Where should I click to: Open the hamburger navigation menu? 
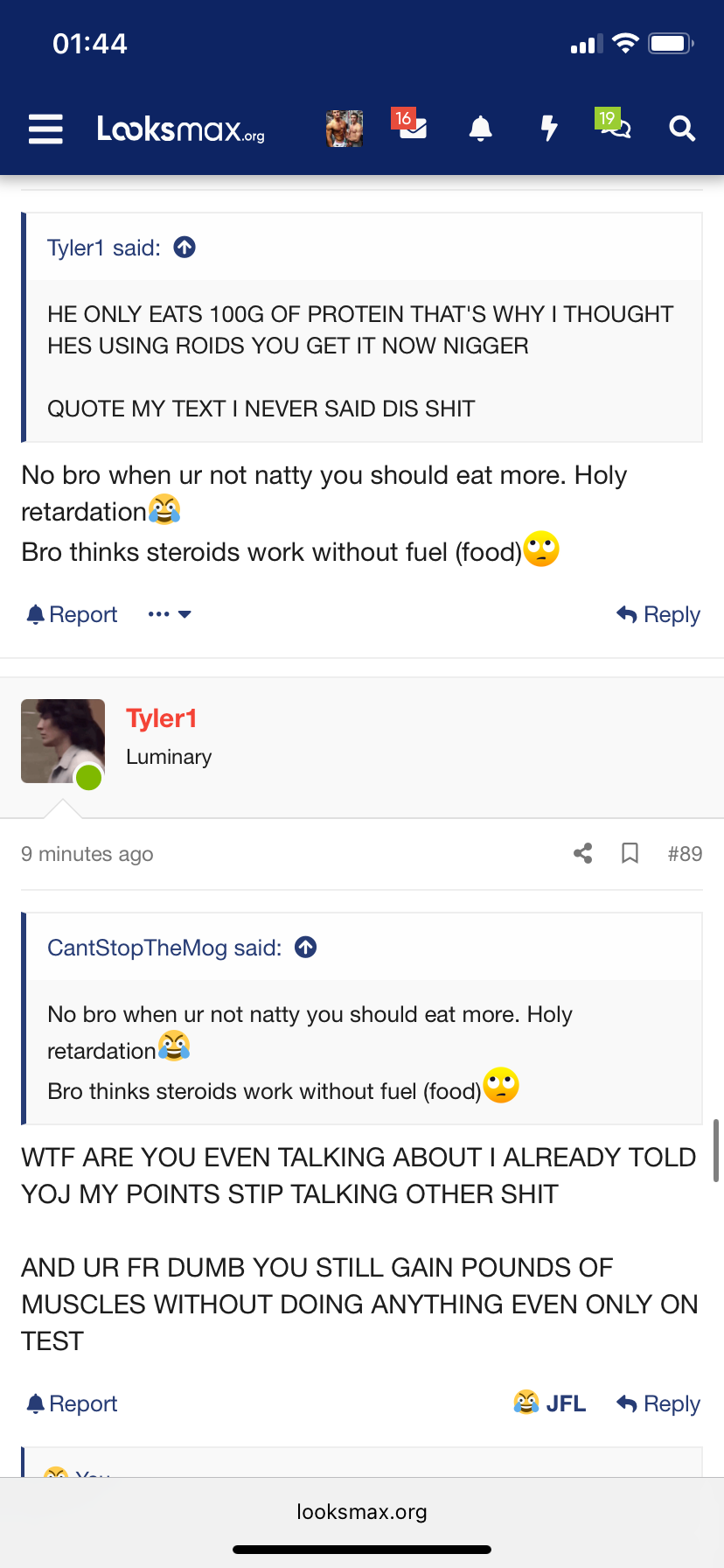(45, 129)
